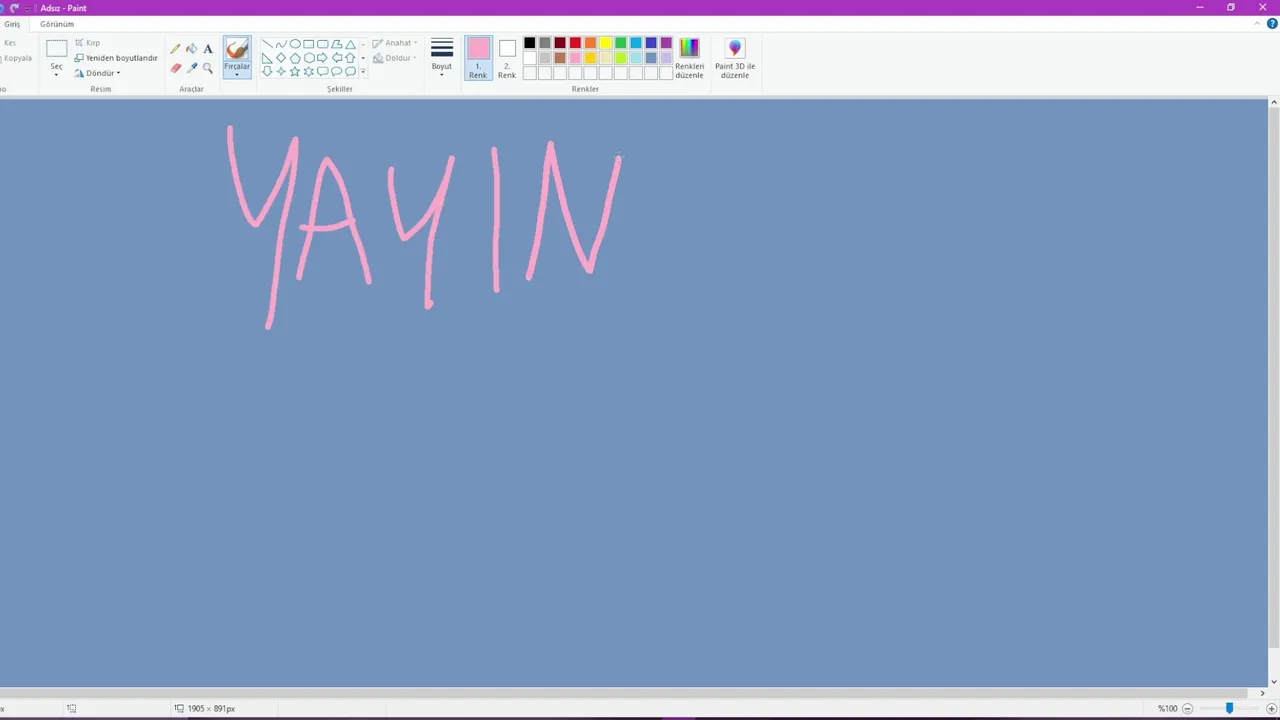Pick the green color swatch
The width and height of the screenshot is (1280, 720).
click(620, 43)
